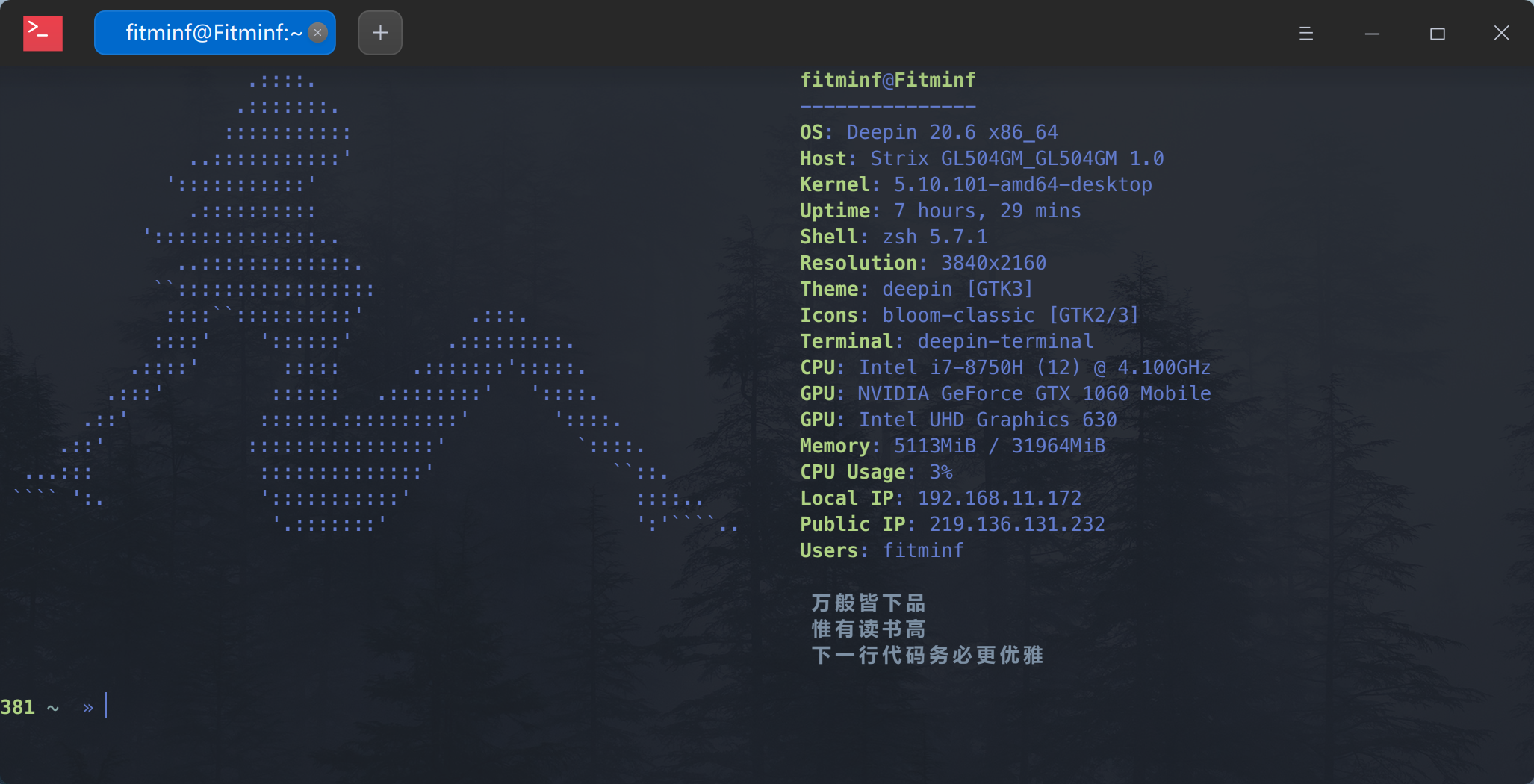The image size is (1534, 784).
Task: Click the Public IP address 219.136.131.232
Action: click(x=1017, y=524)
